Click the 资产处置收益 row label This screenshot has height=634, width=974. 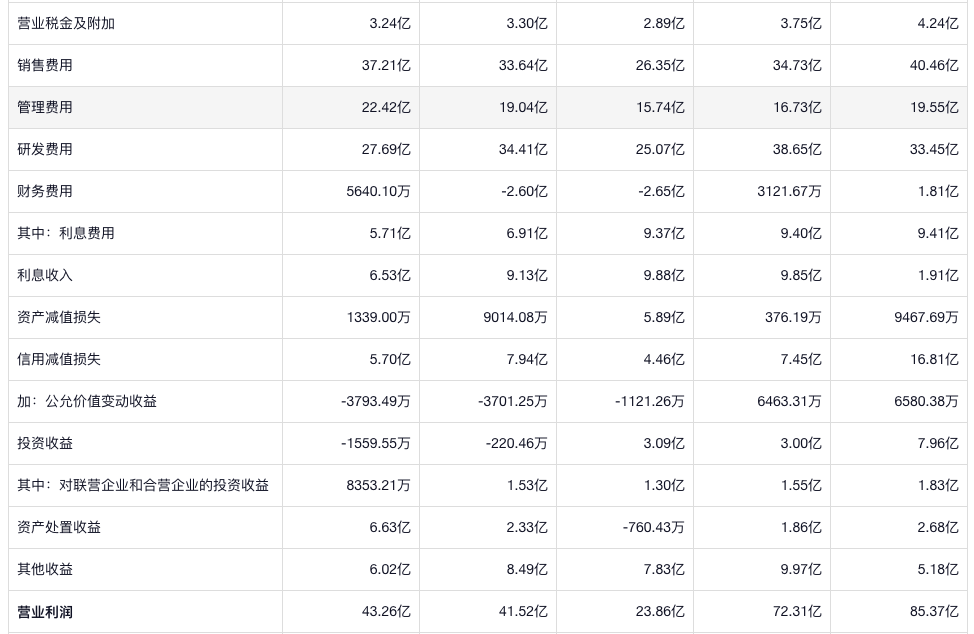click(59, 527)
